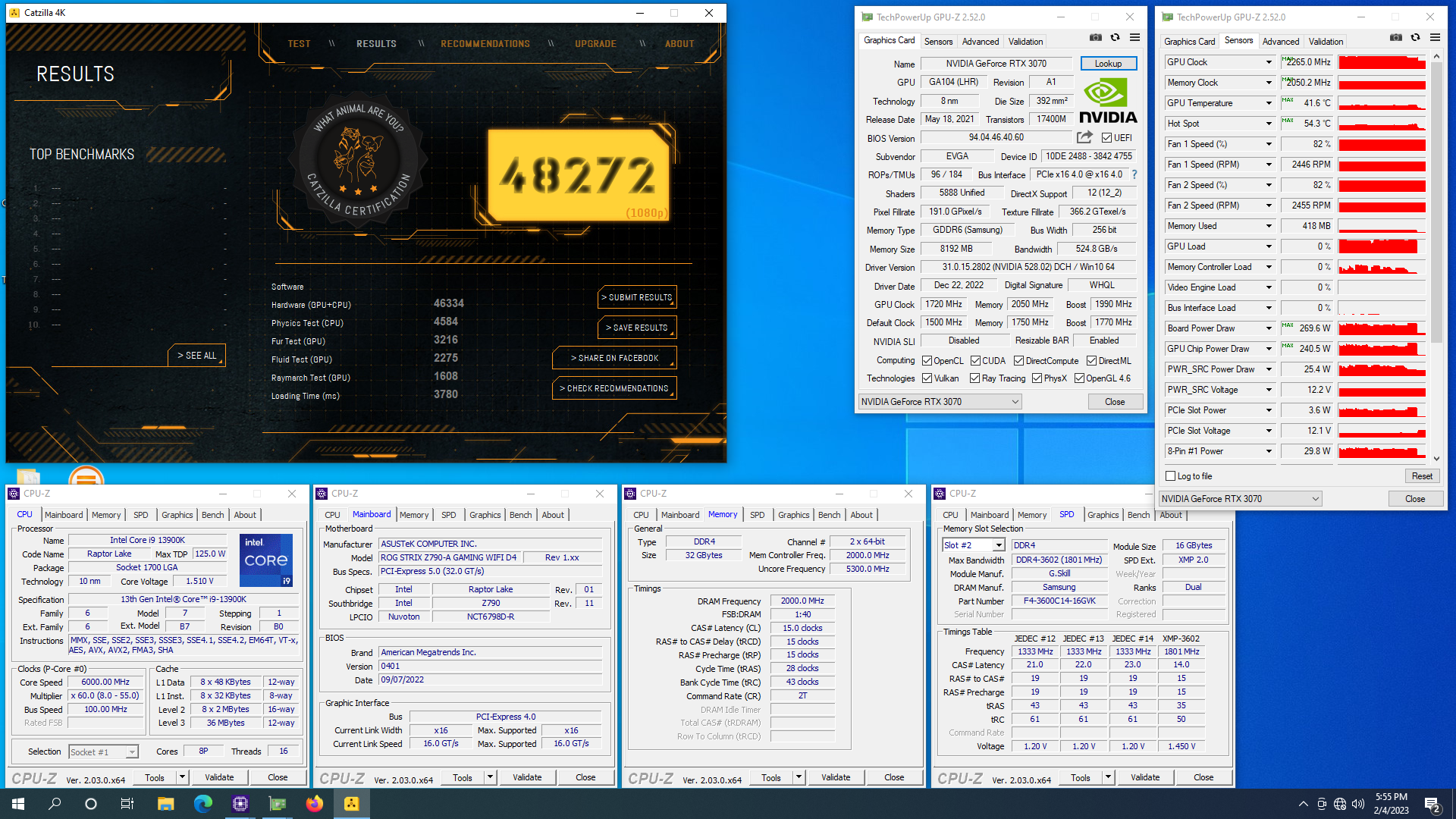Toggle OpenCL checkbox in GPU-Z
This screenshot has width=1456, height=819.
927,361
